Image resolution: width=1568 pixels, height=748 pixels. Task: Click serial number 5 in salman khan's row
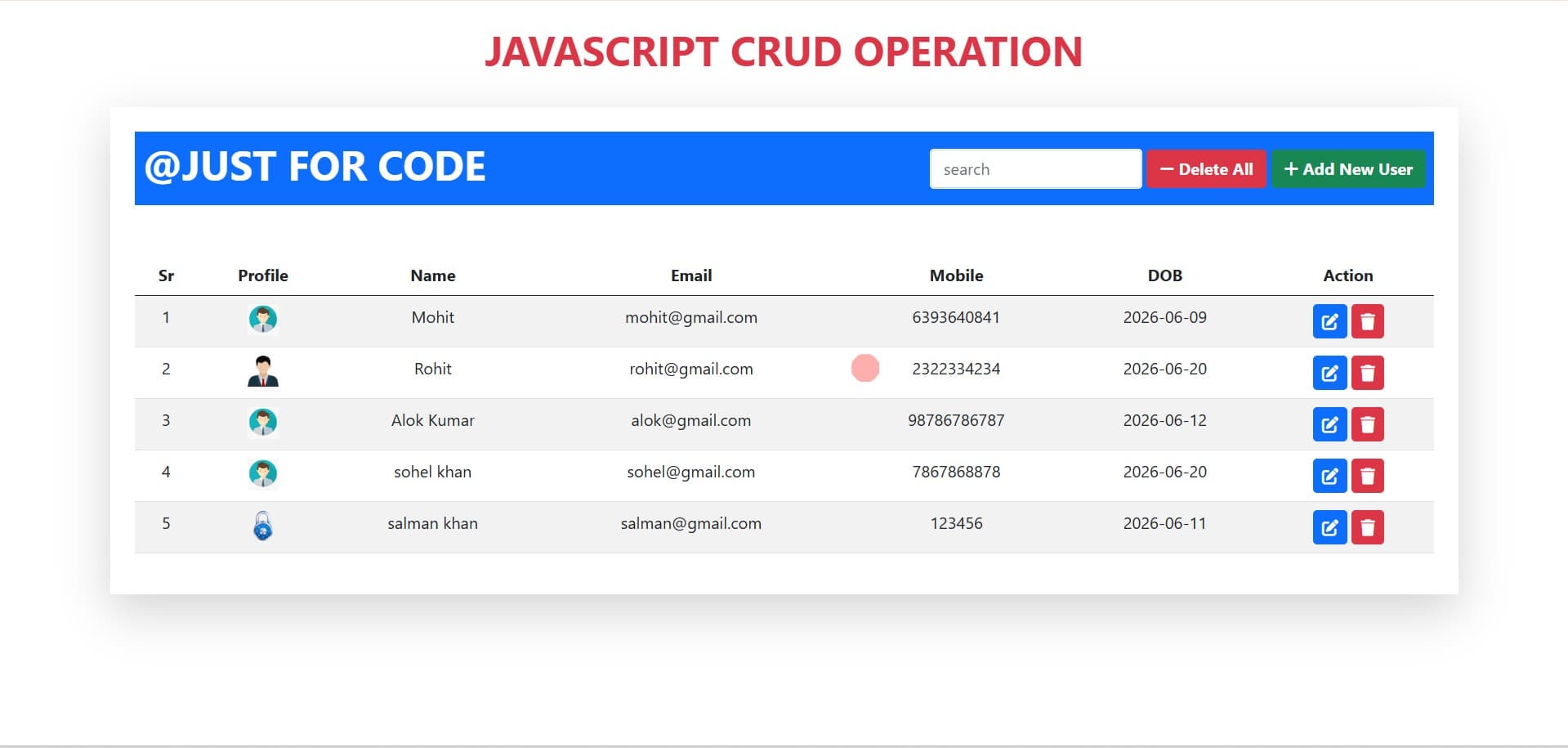(166, 523)
